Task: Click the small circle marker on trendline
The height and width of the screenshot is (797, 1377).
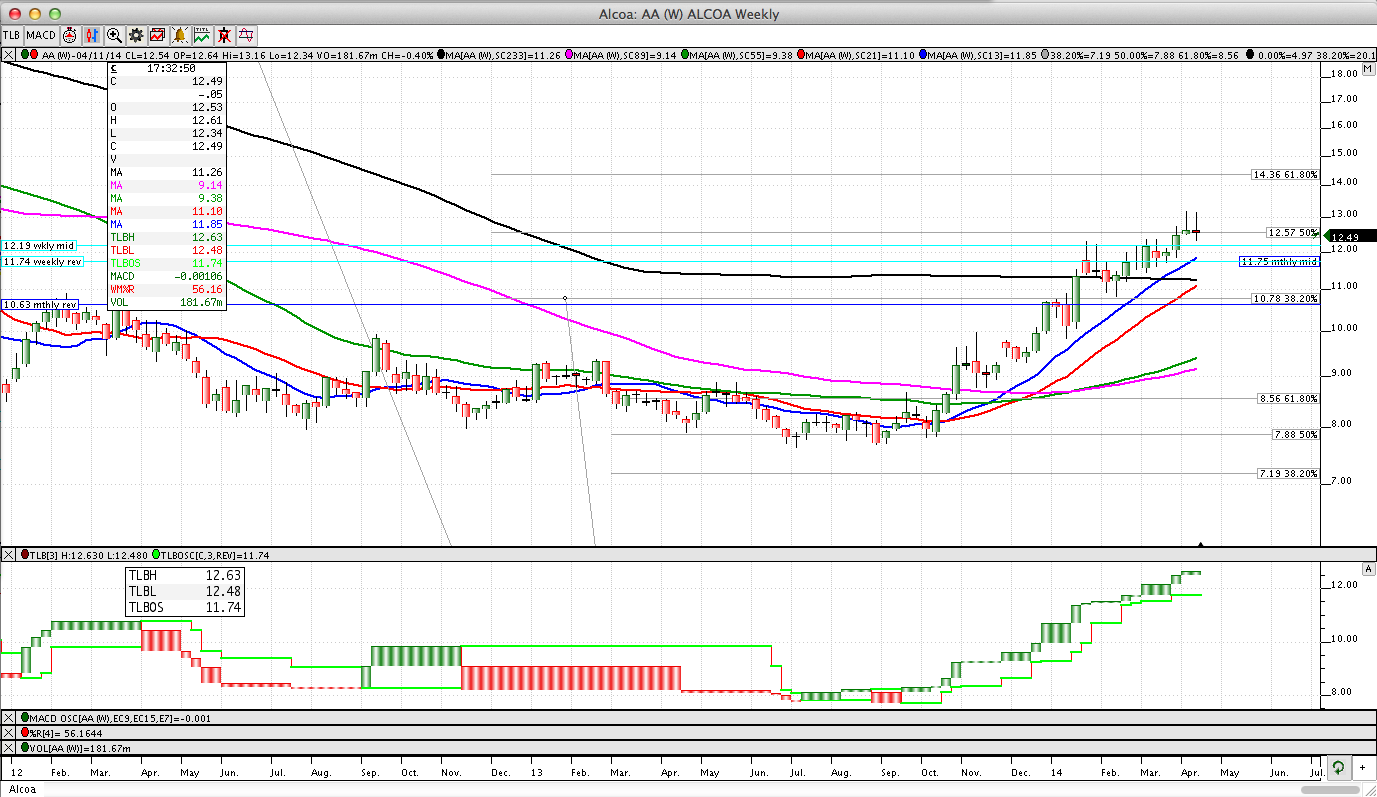Action: click(566, 298)
